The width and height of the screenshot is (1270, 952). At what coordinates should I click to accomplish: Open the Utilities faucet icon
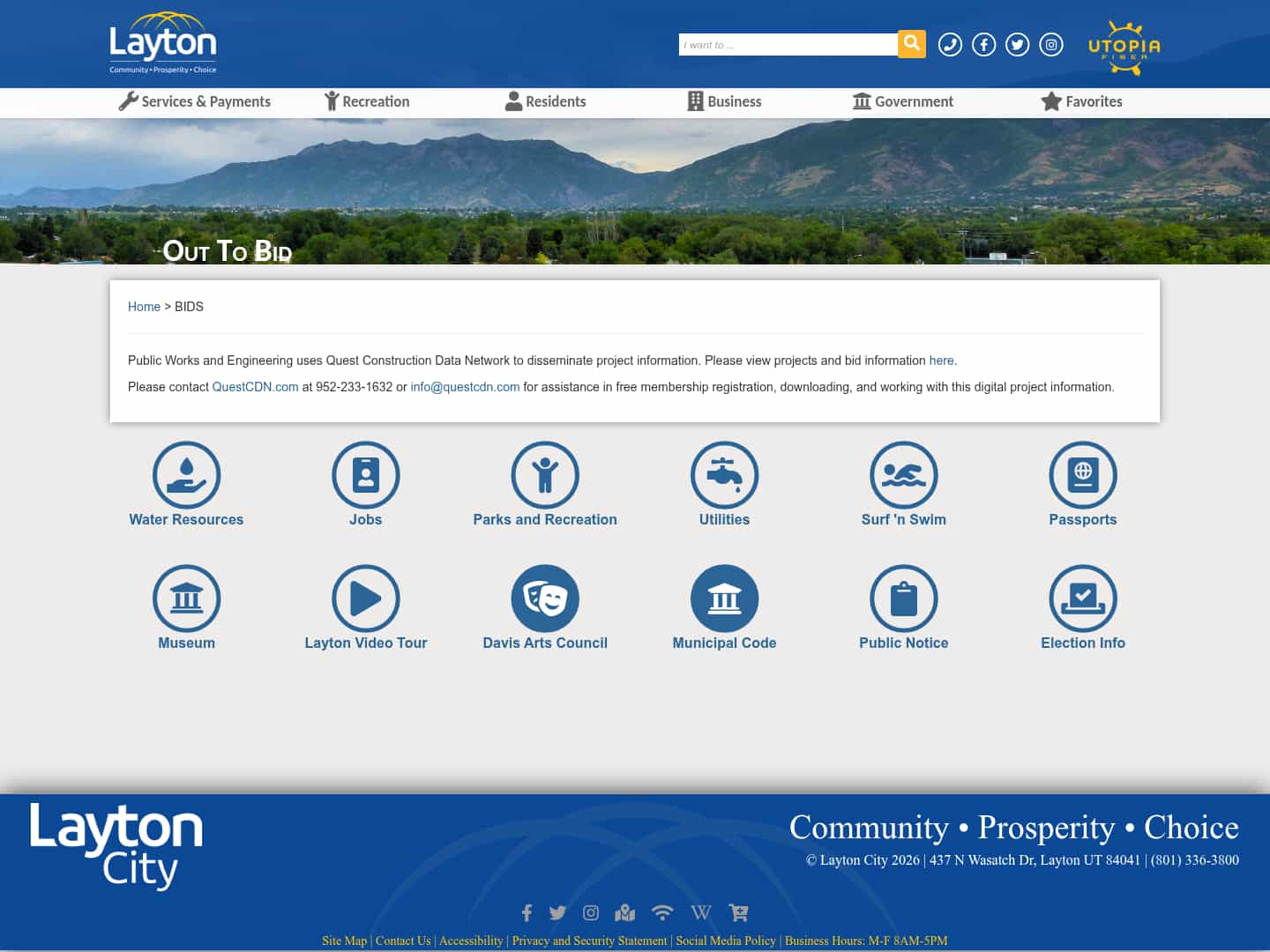[724, 474]
